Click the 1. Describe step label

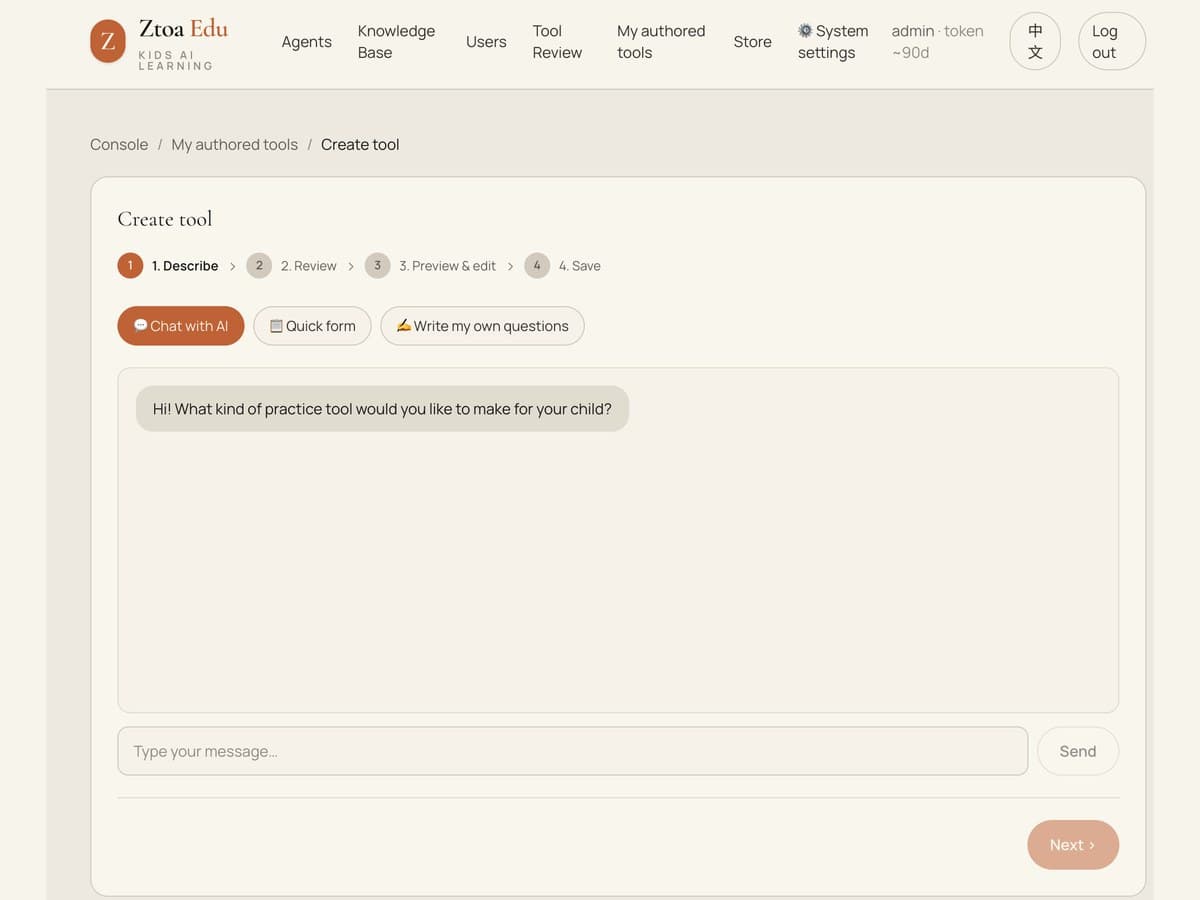tap(185, 266)
